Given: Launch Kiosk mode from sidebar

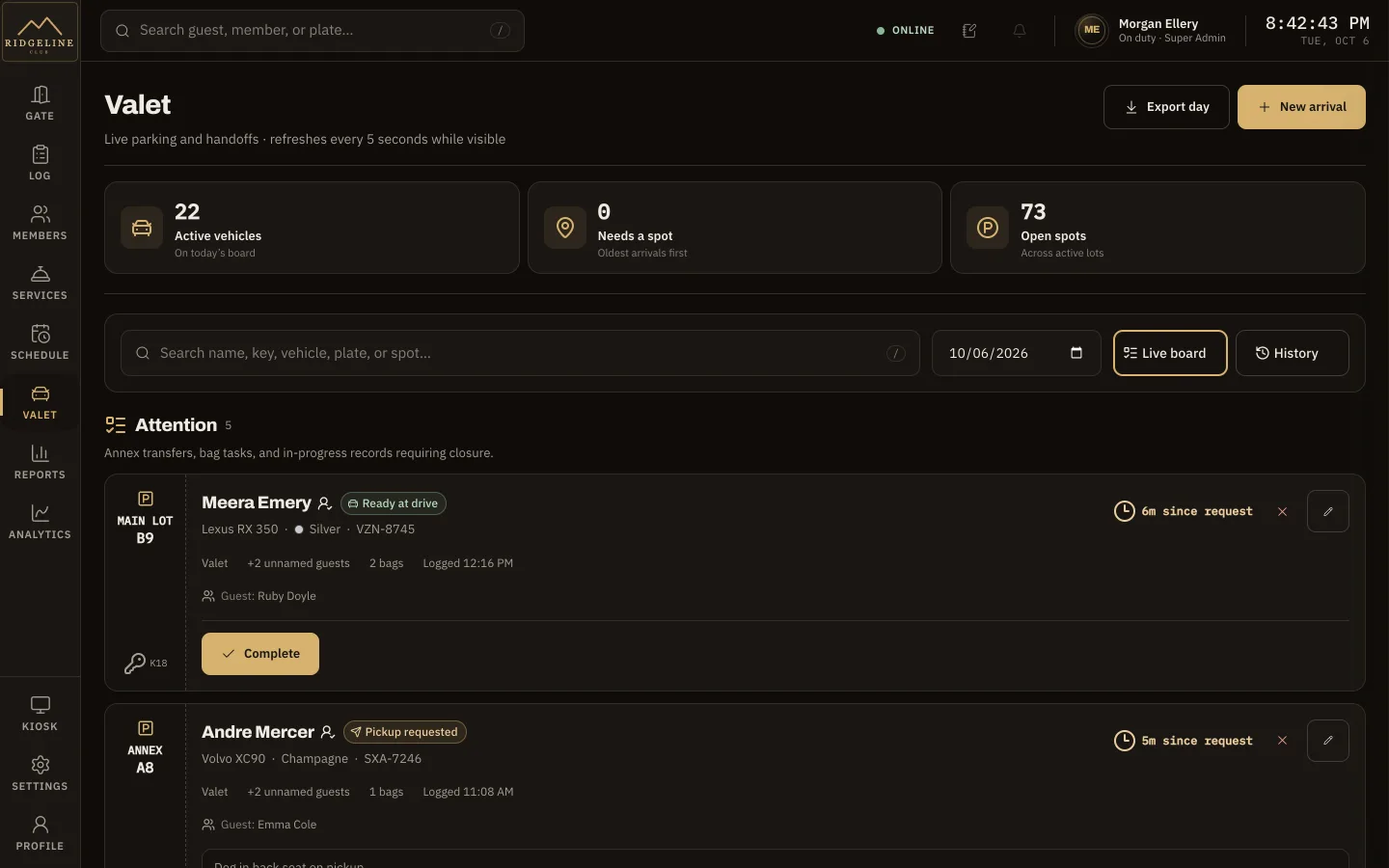Looking at the screenshot, I should coord(40,713).
